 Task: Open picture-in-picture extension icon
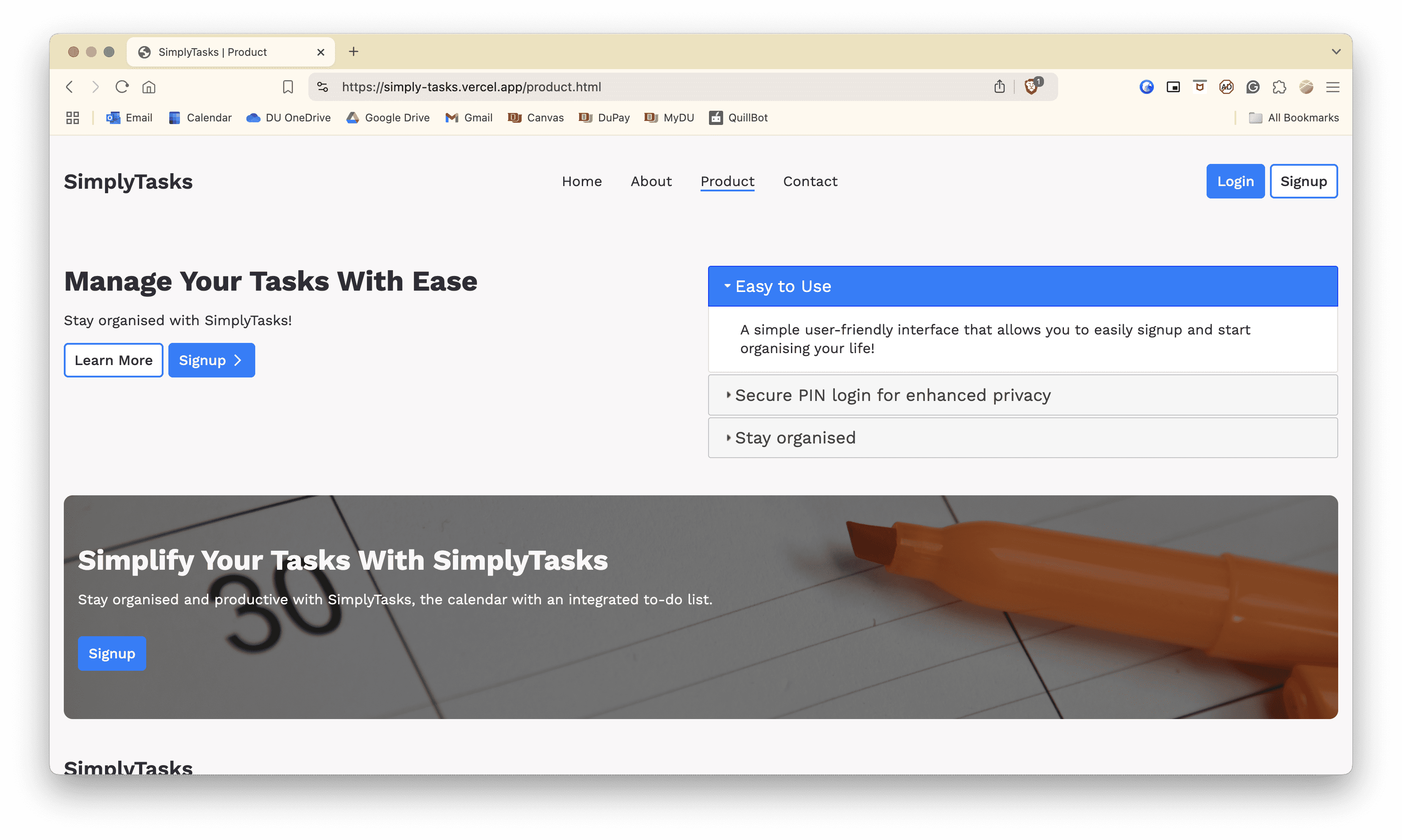point(1173,86)
